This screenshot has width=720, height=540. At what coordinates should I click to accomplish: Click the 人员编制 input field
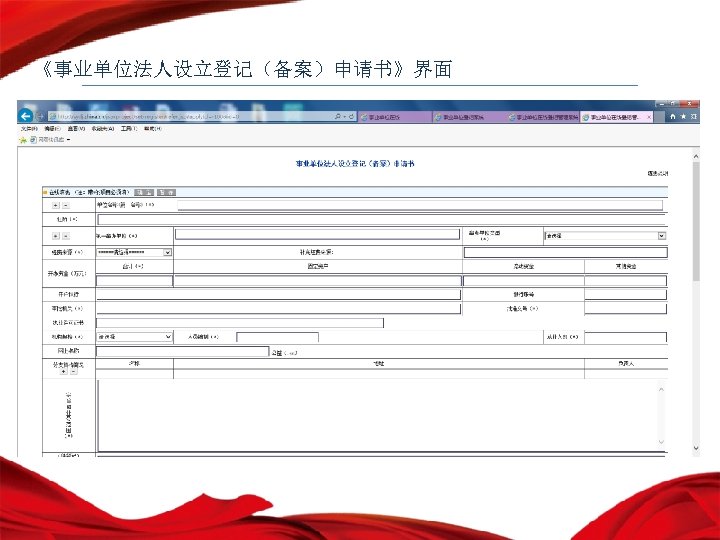tap(277, 337)
